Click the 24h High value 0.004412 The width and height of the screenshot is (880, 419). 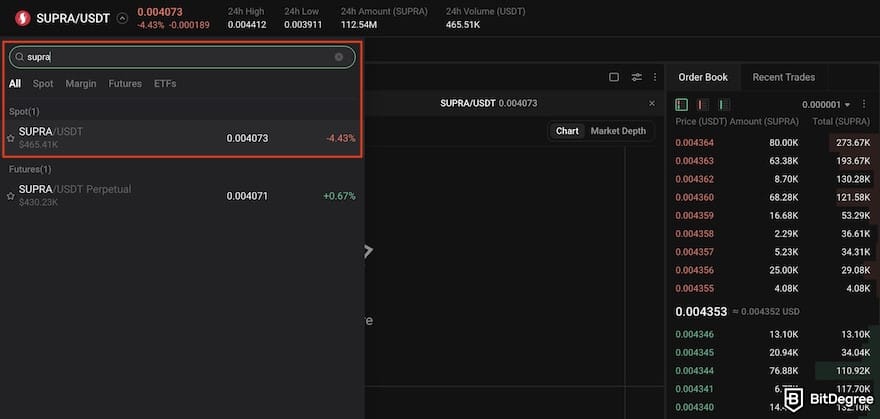[x=247, y=25]
